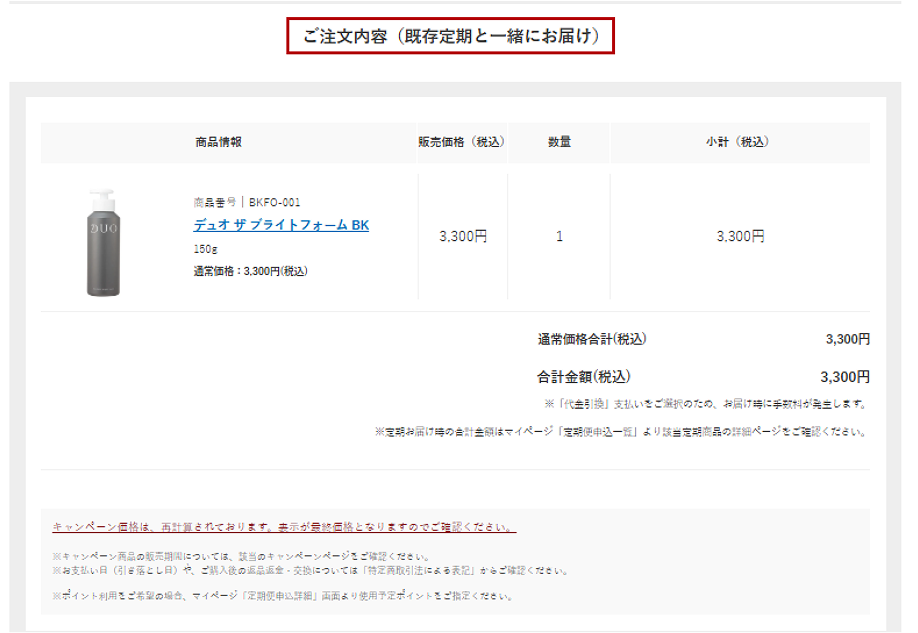Click the 合計金額 total amount 3,300円
The image size is (918, 633).
[844, 377]
